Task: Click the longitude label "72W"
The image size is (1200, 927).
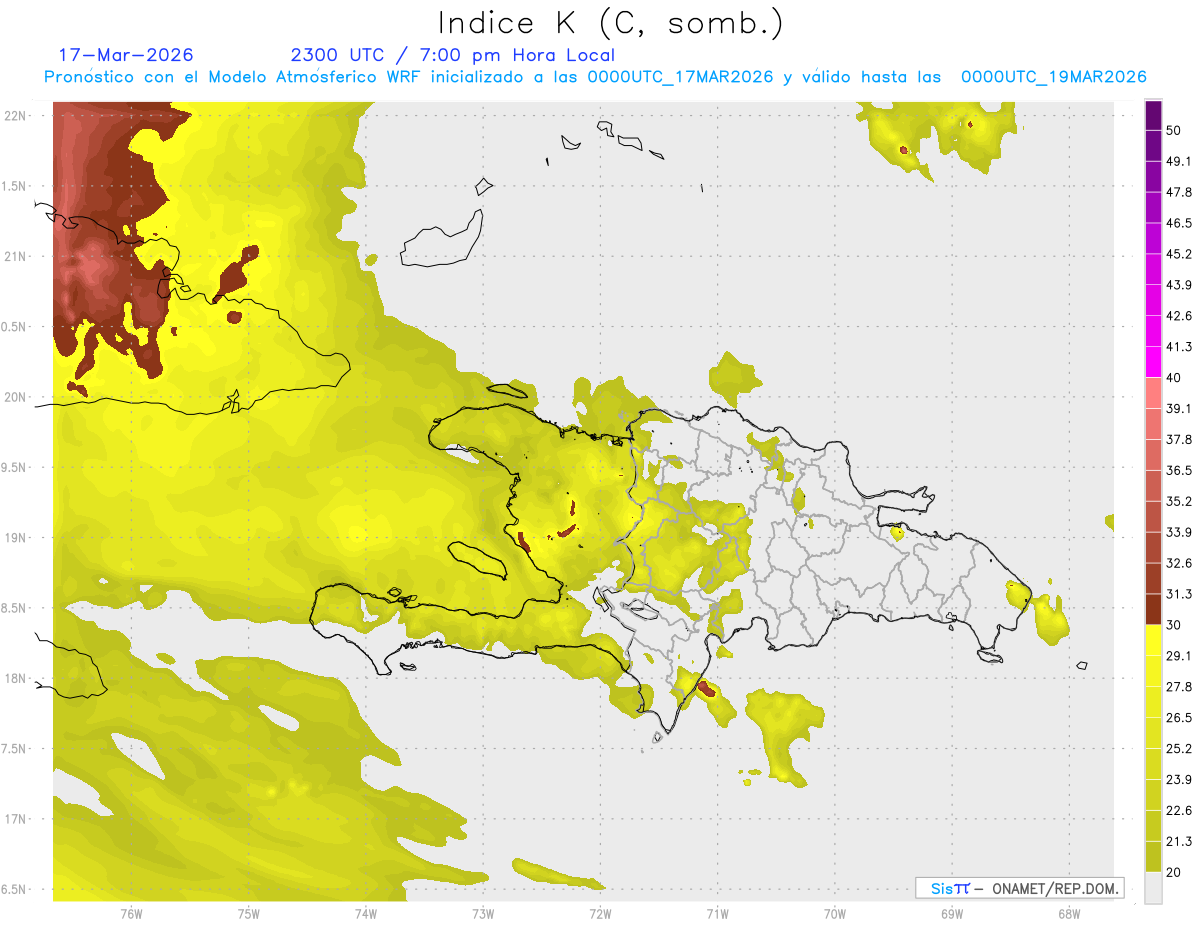Action: 600,913
